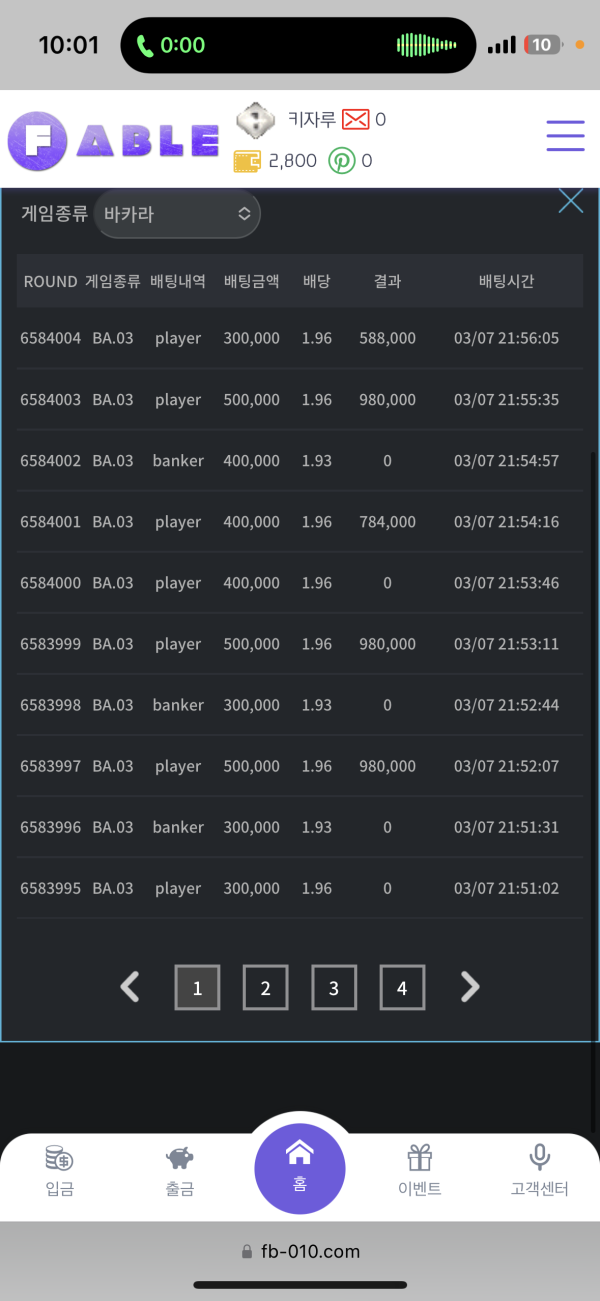
Task: Click the FABLE logo
Action: 113,140
